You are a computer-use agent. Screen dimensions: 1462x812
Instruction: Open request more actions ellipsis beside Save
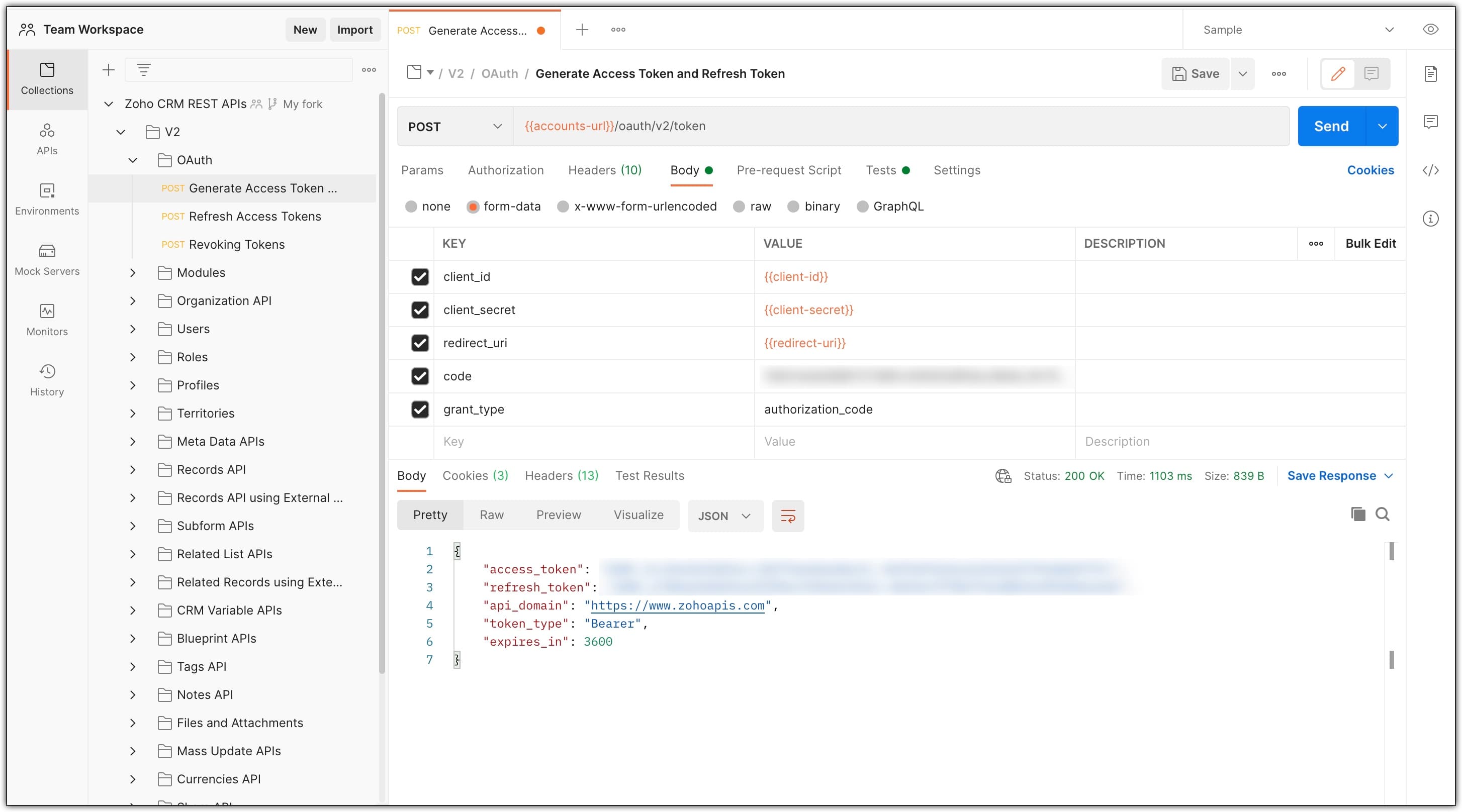[x=1278, y=74]
